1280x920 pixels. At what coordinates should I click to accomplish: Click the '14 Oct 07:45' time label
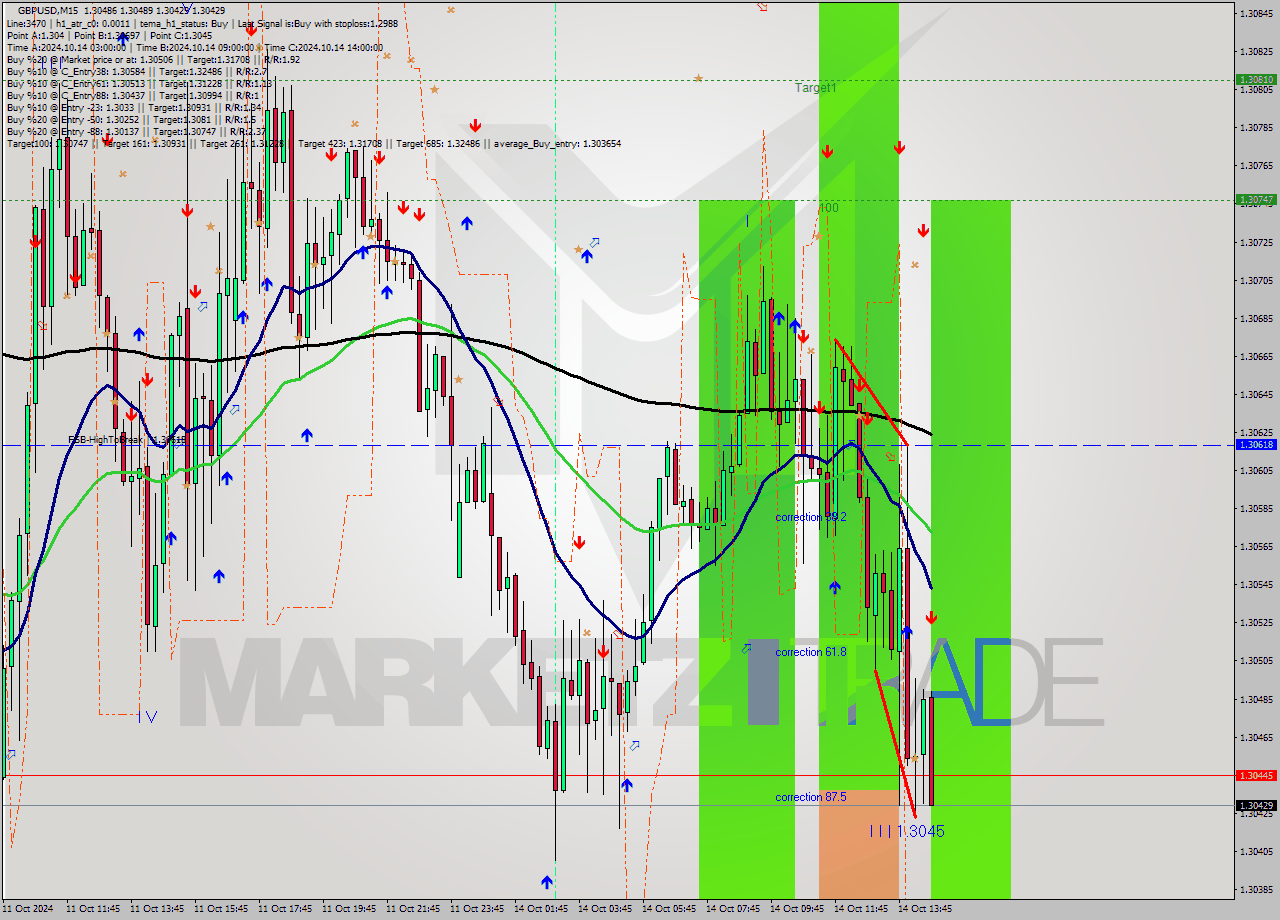(x=733, y=909)
